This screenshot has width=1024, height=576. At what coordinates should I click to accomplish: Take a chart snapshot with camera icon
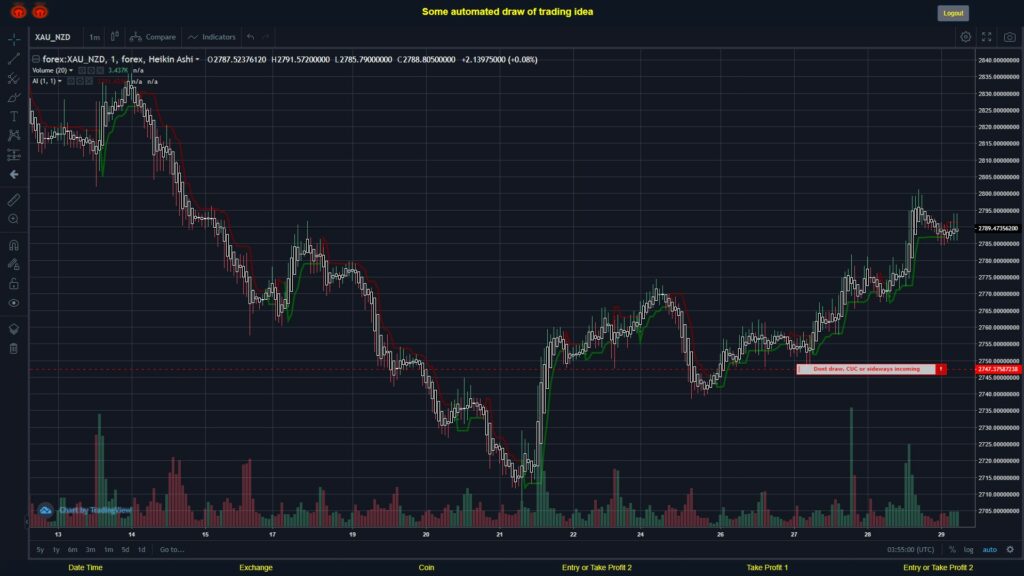point(1010,37)
